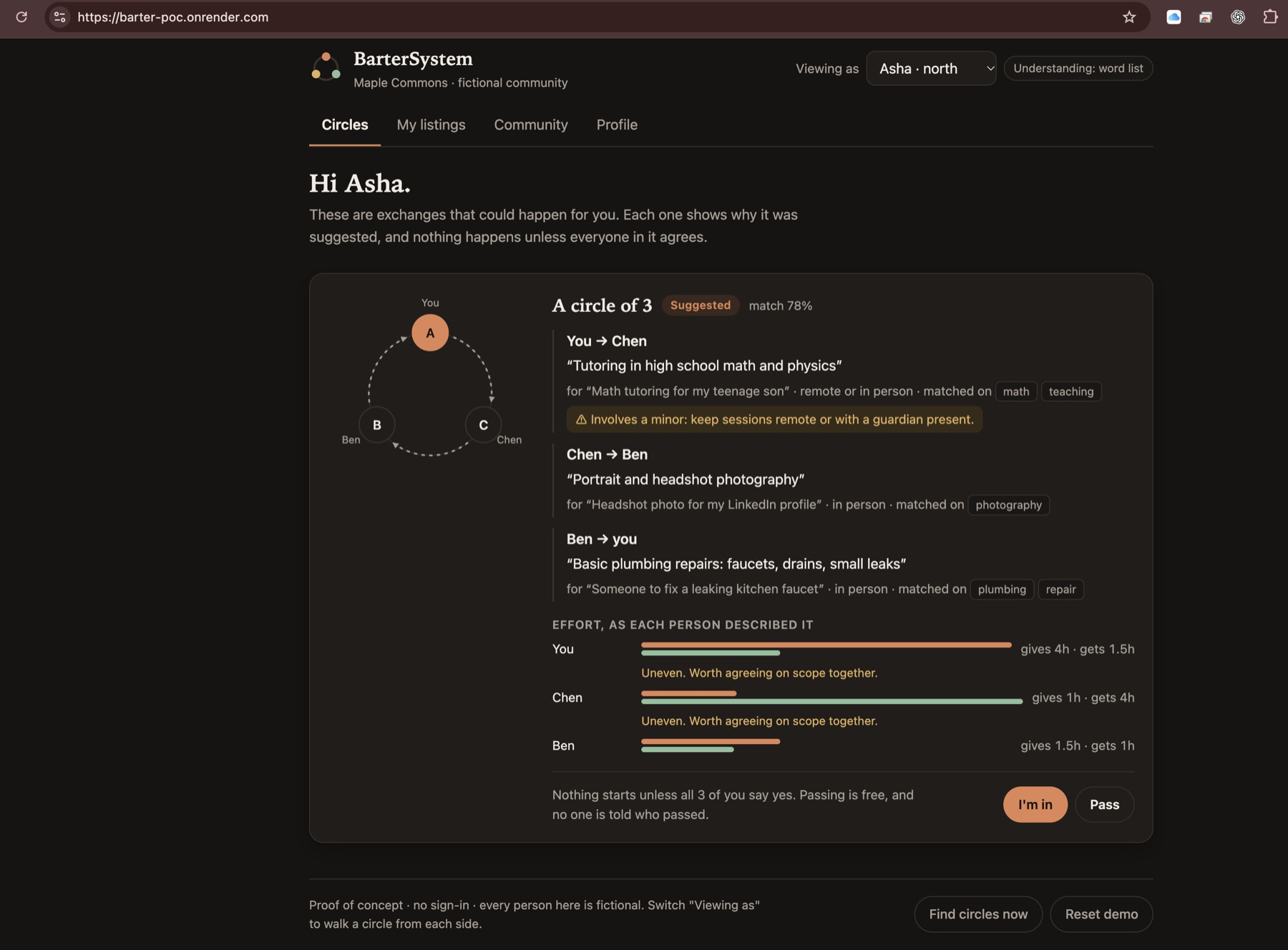Image resolution: width=1288 pixels, height=950 pixels.
Task: Click "Portrait and headshot photography" listing text
Action: [x=686, y=479]
